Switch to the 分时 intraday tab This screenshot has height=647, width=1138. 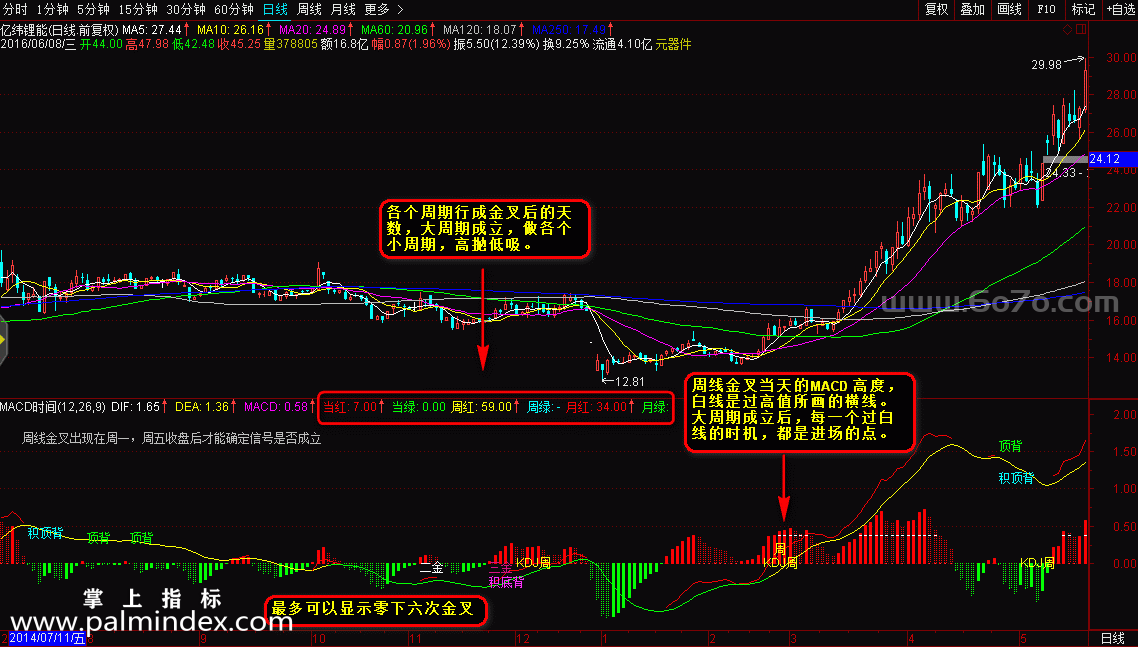point(15,9)
